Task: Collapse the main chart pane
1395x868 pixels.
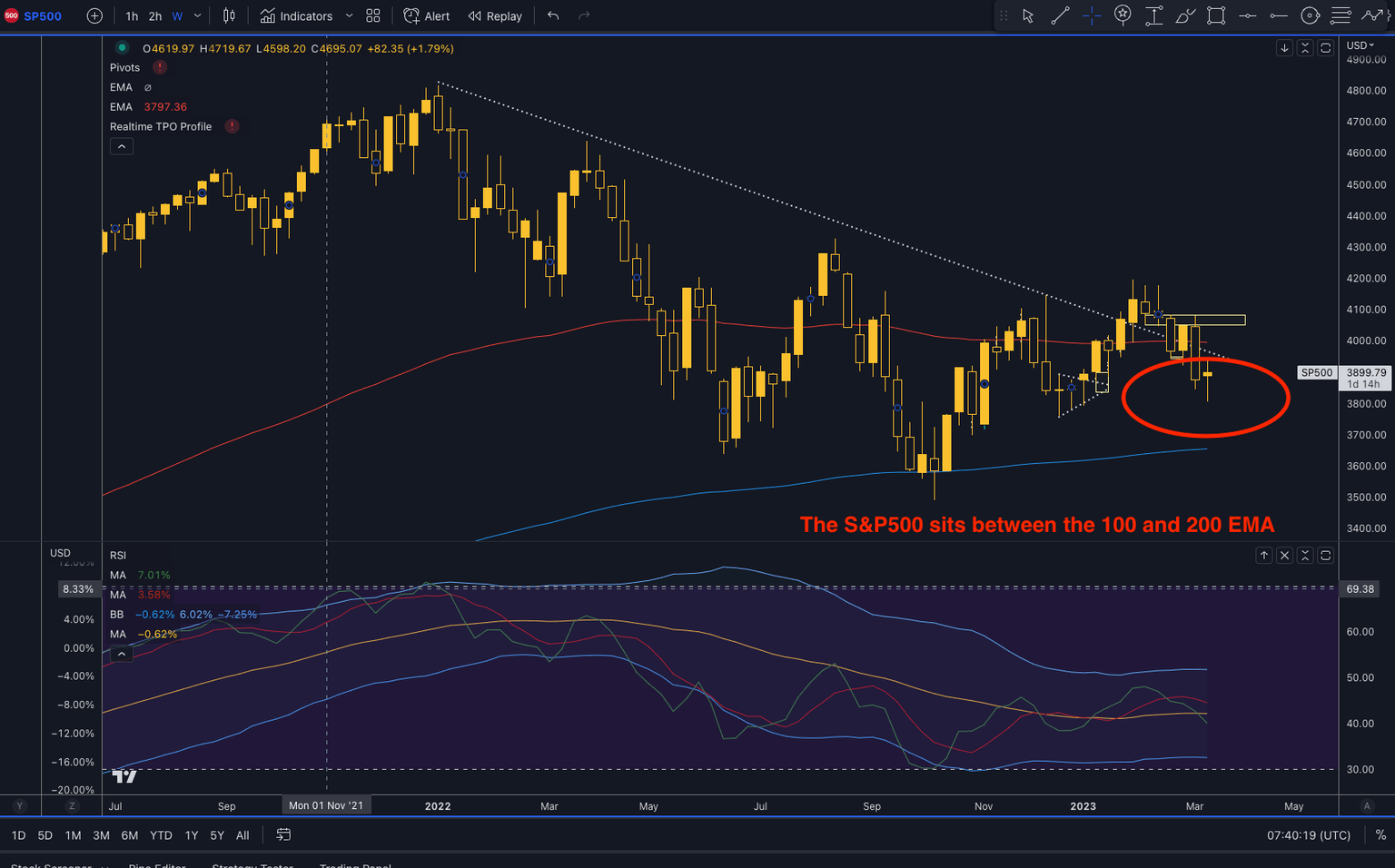Action: tap(1305, 48)
